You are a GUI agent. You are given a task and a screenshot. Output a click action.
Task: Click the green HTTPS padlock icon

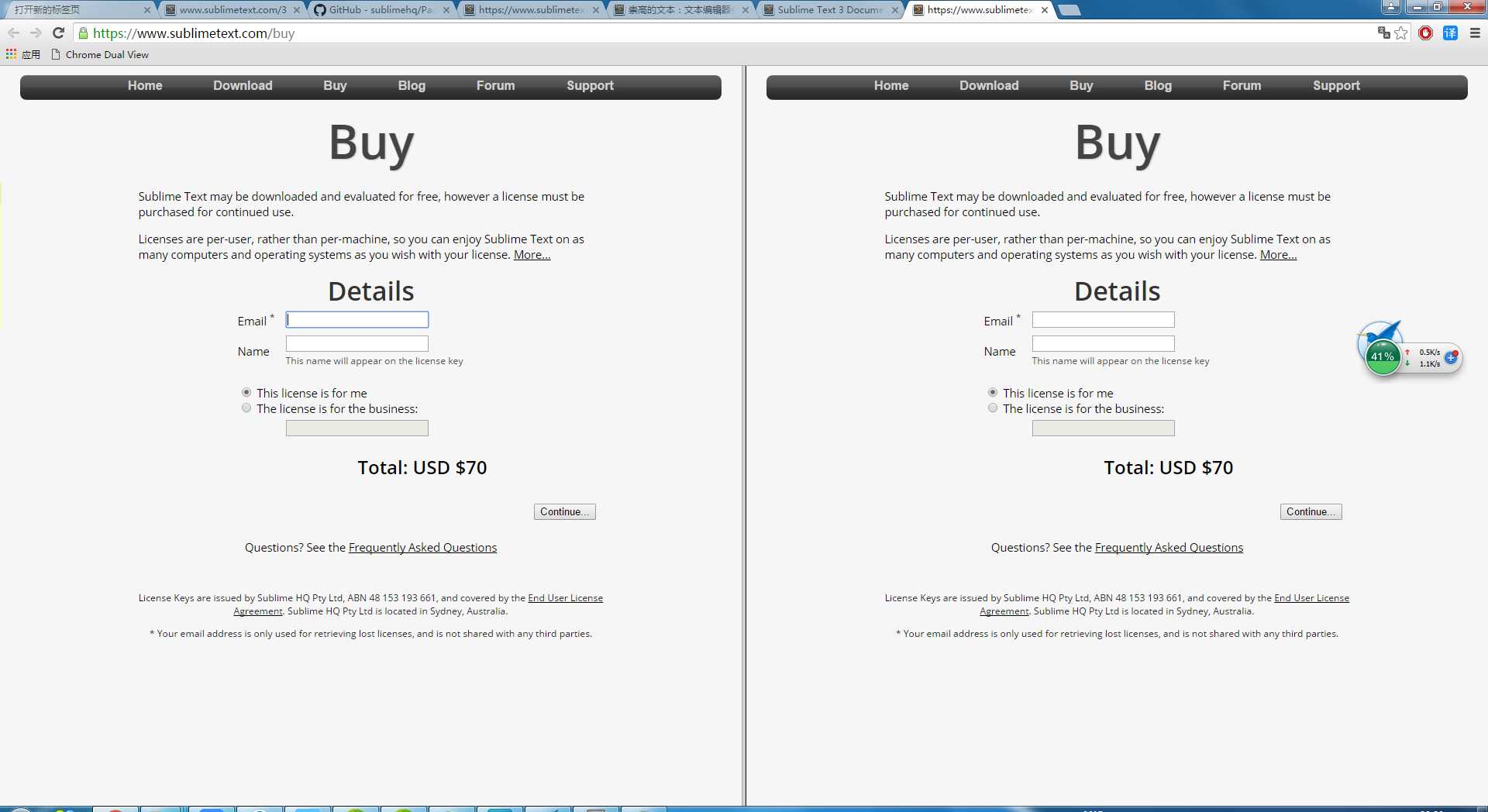[x=83, y=33]
